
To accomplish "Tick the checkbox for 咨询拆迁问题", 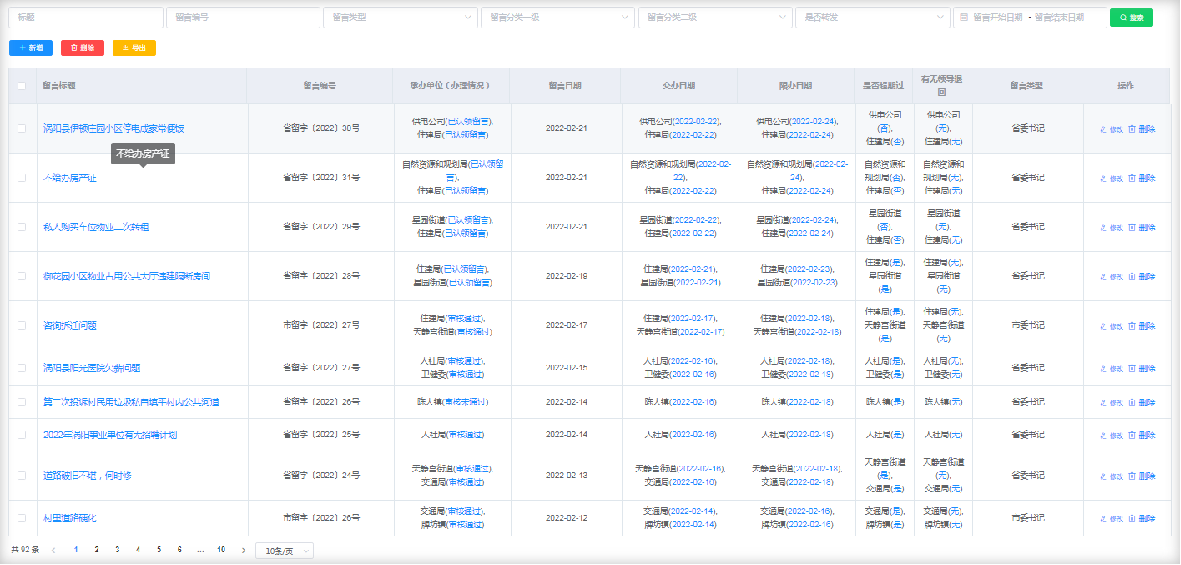I will coord(22,326).
